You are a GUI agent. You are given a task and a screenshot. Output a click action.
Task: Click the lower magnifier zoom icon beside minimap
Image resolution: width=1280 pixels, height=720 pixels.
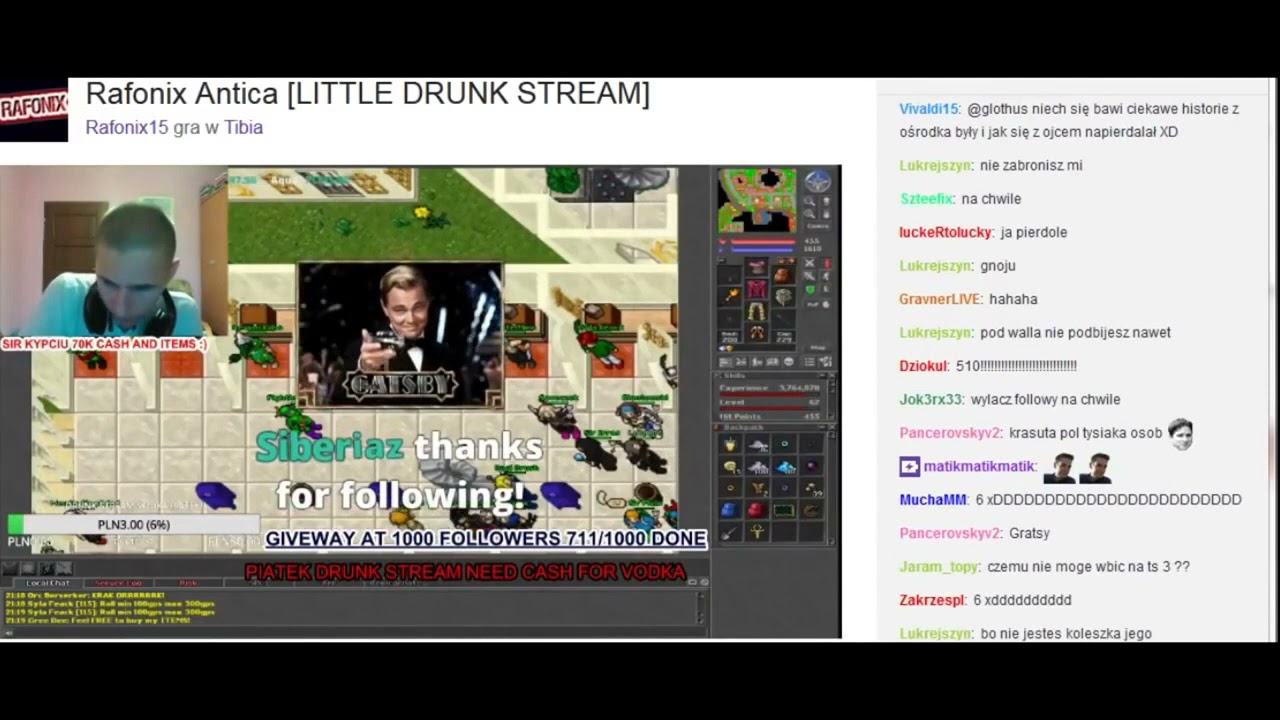[809, 213]
